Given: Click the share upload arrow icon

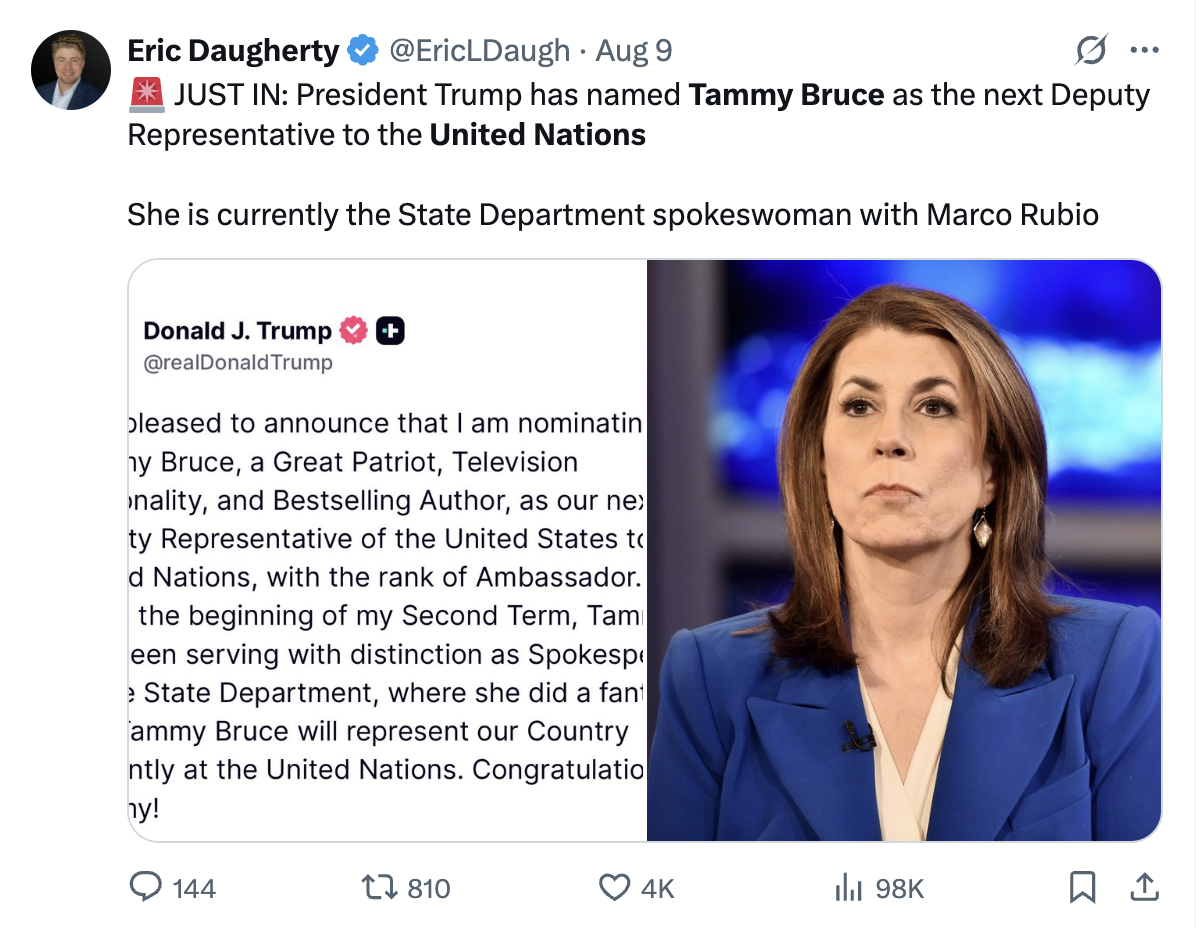Looking at the screenshot, I should 1145,887.
